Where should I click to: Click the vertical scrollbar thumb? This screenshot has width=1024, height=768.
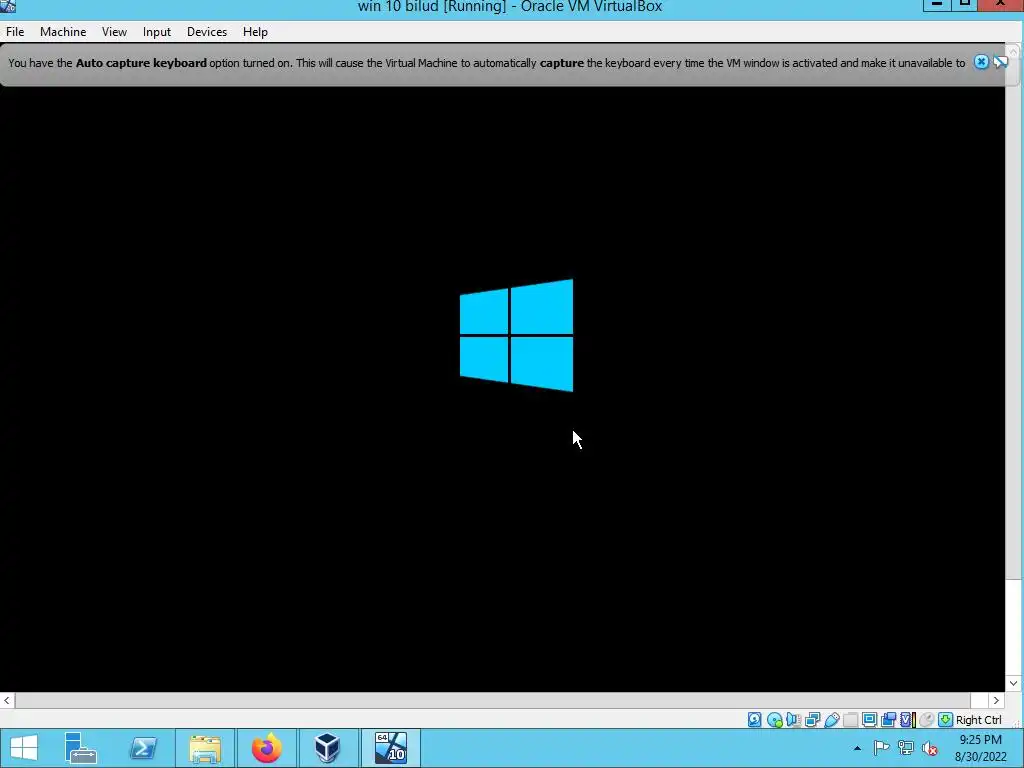1014,320
